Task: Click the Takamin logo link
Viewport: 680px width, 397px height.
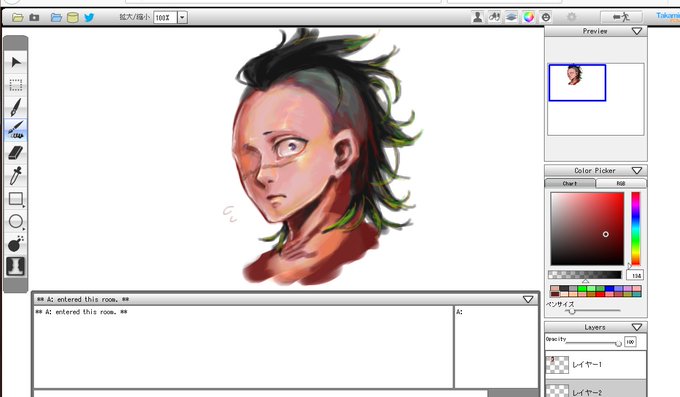Action: (668, 16)
